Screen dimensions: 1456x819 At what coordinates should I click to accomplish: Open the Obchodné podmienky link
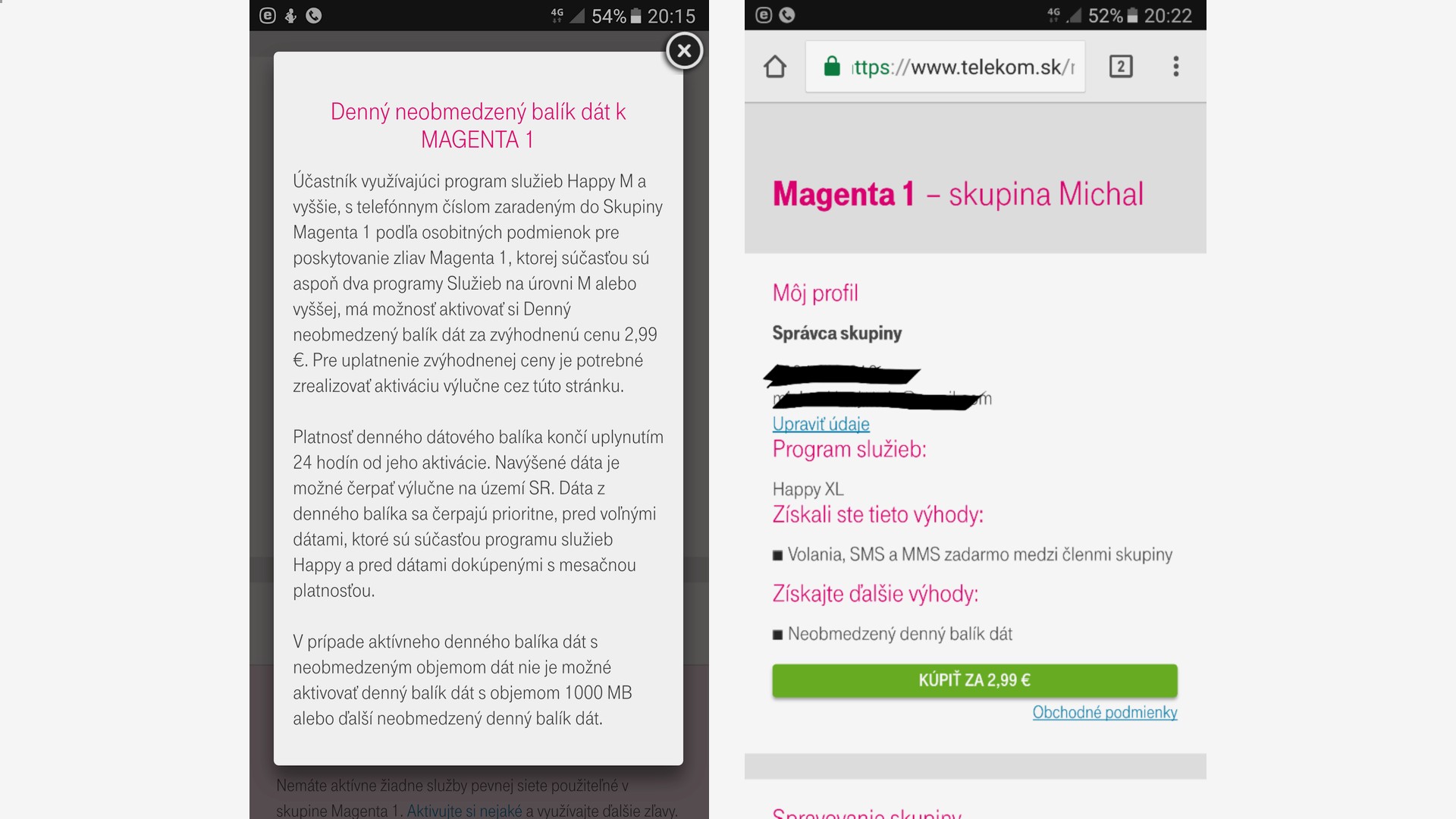pos(1104,712)
